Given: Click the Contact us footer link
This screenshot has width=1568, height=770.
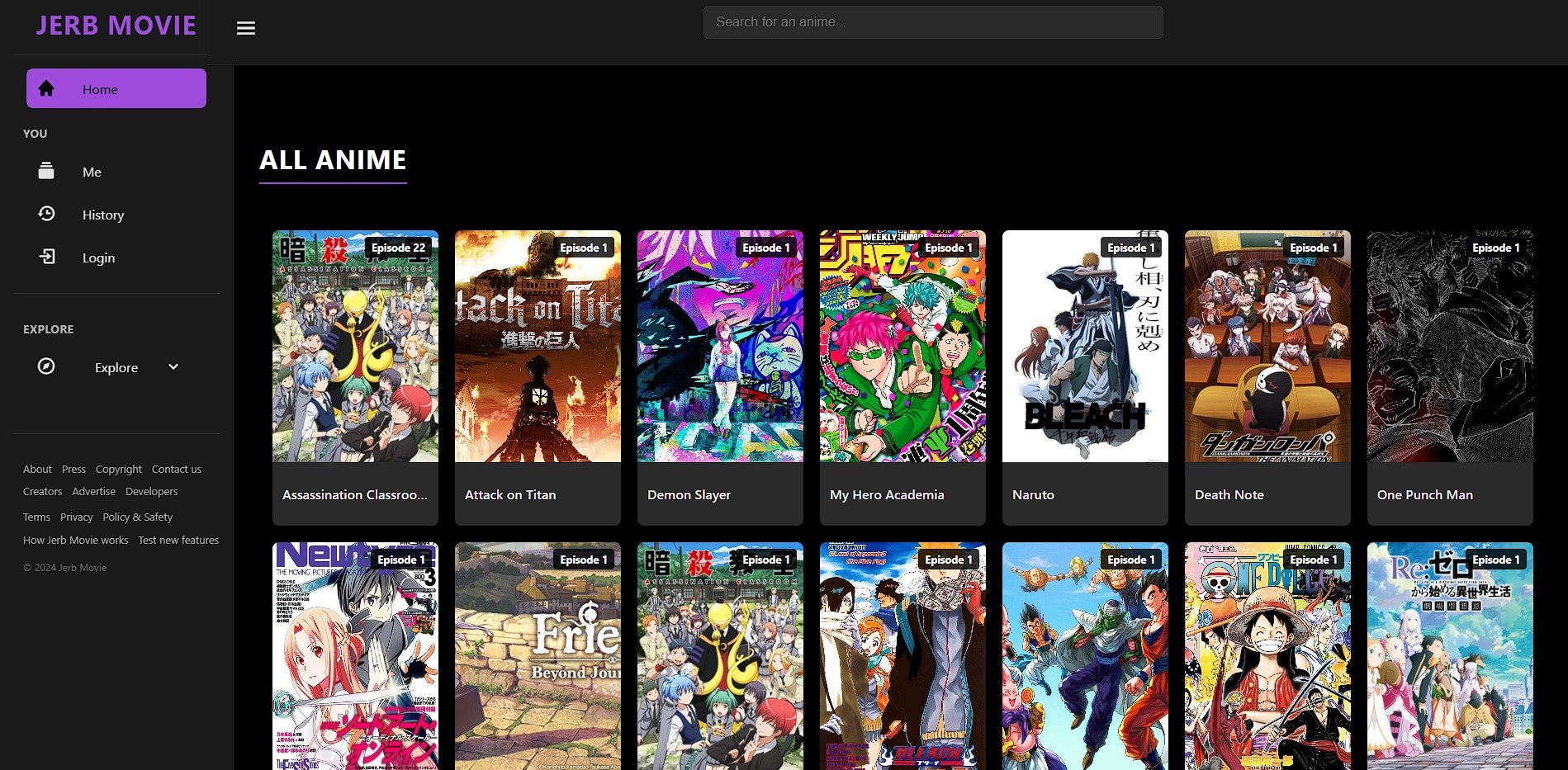Looking at the screenshot, I should (x=176, y=469).
